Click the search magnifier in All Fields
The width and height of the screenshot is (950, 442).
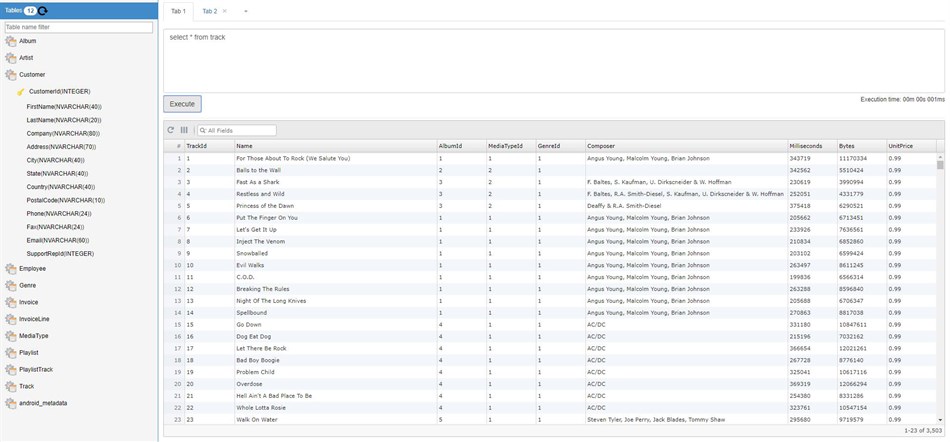click(202, 130)
